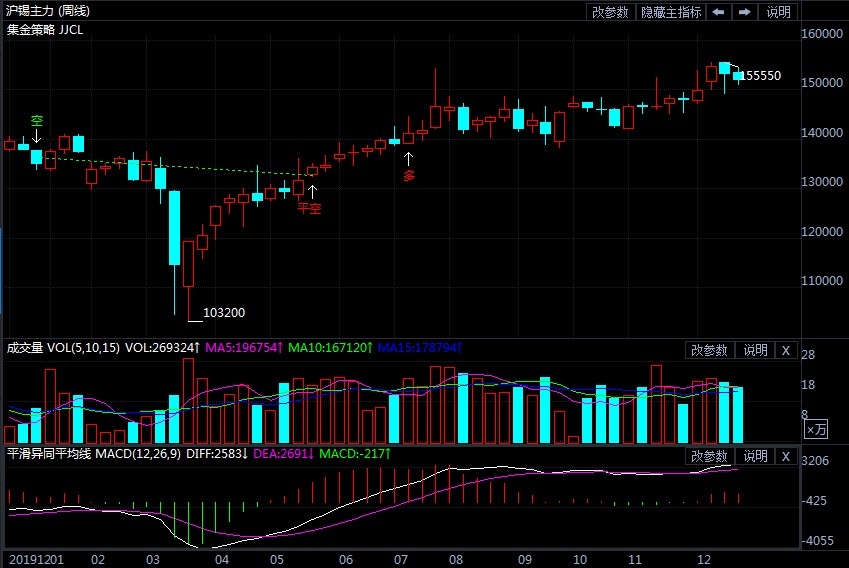The height and width of the screenshot is (568, 849).
Task: Open 改参数 in the volume panel
Action: pyautogui.click(x=709, y=350)
